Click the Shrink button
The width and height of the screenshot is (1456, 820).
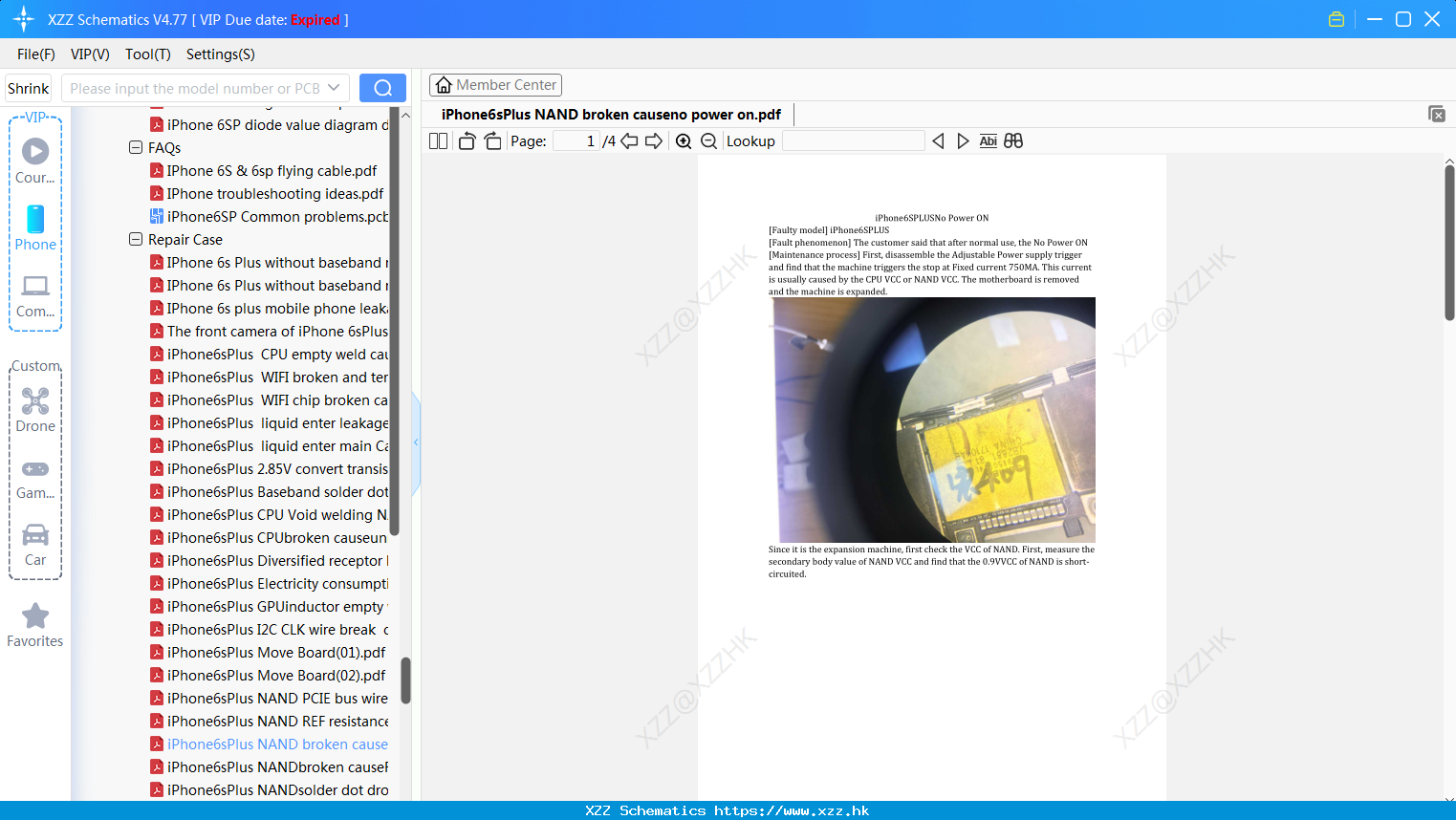(x=28, y=88)
